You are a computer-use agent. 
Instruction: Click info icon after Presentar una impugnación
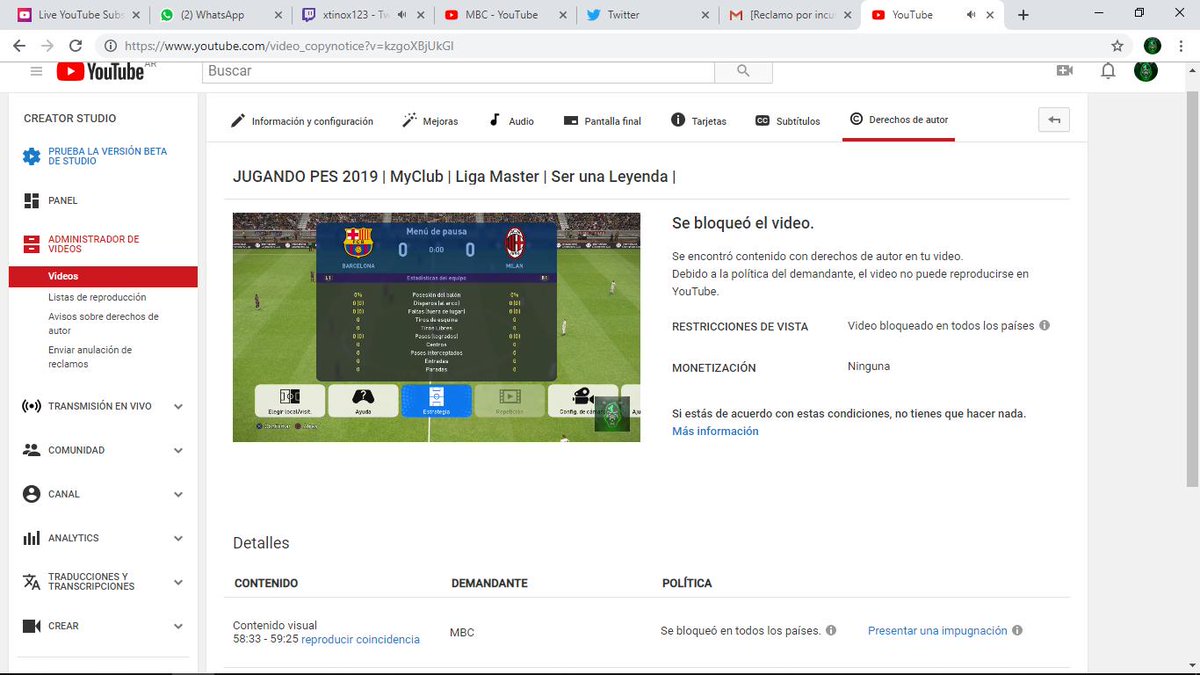[x=1017, y=631]
